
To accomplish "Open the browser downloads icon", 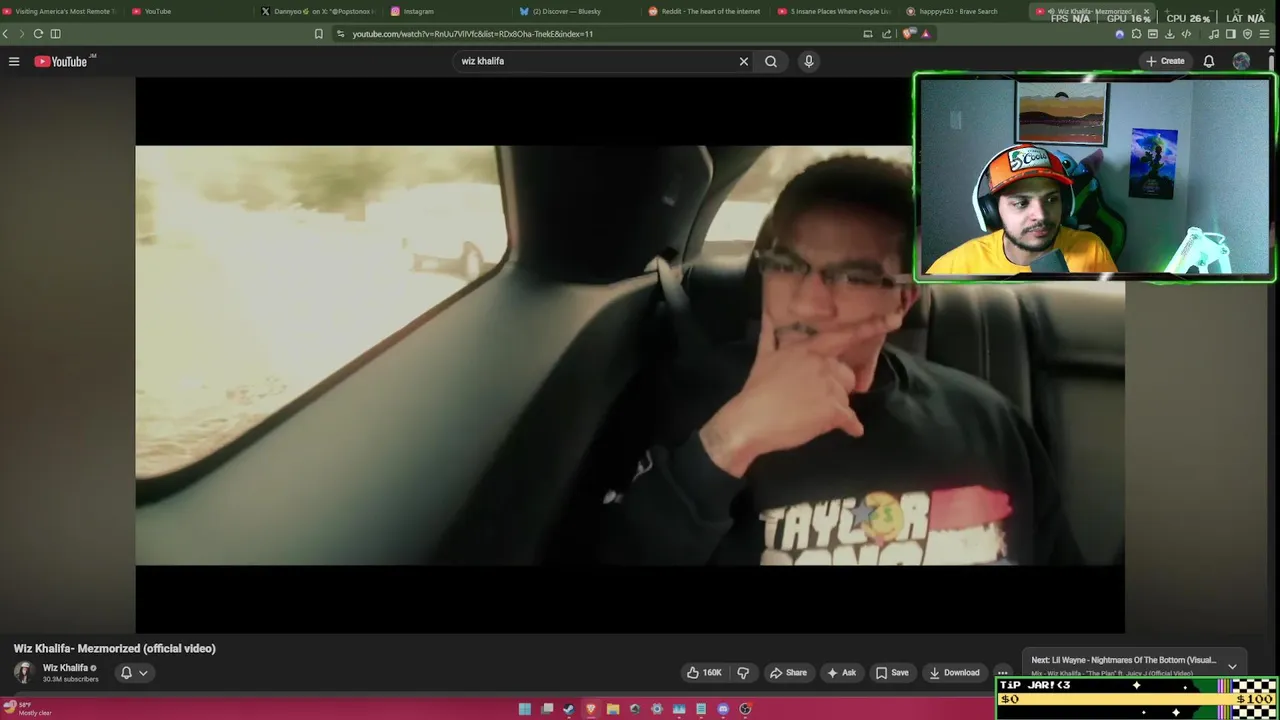I will point(1169,34).
